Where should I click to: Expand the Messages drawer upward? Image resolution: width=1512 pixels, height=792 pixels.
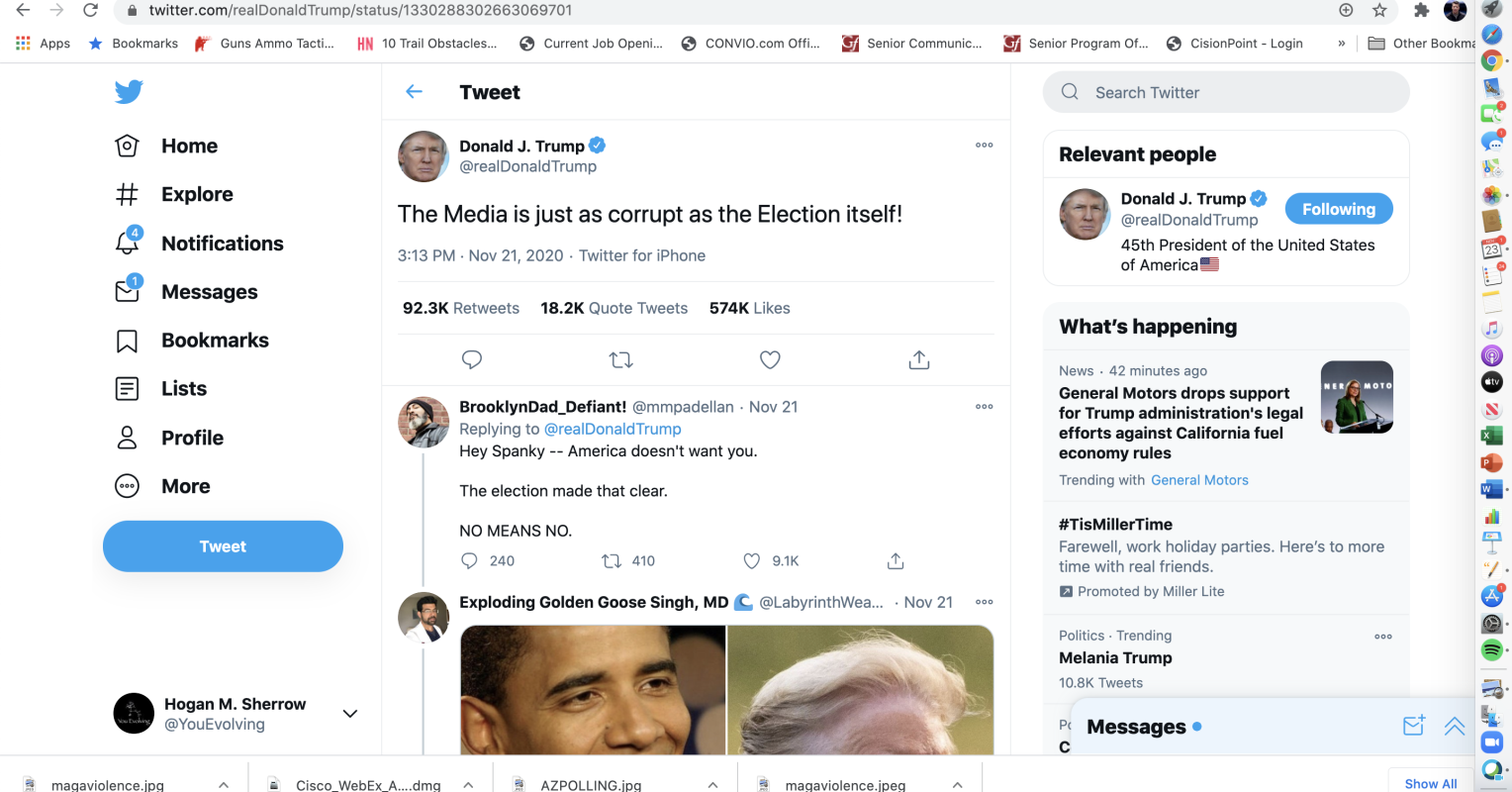tap(1455, 726)
